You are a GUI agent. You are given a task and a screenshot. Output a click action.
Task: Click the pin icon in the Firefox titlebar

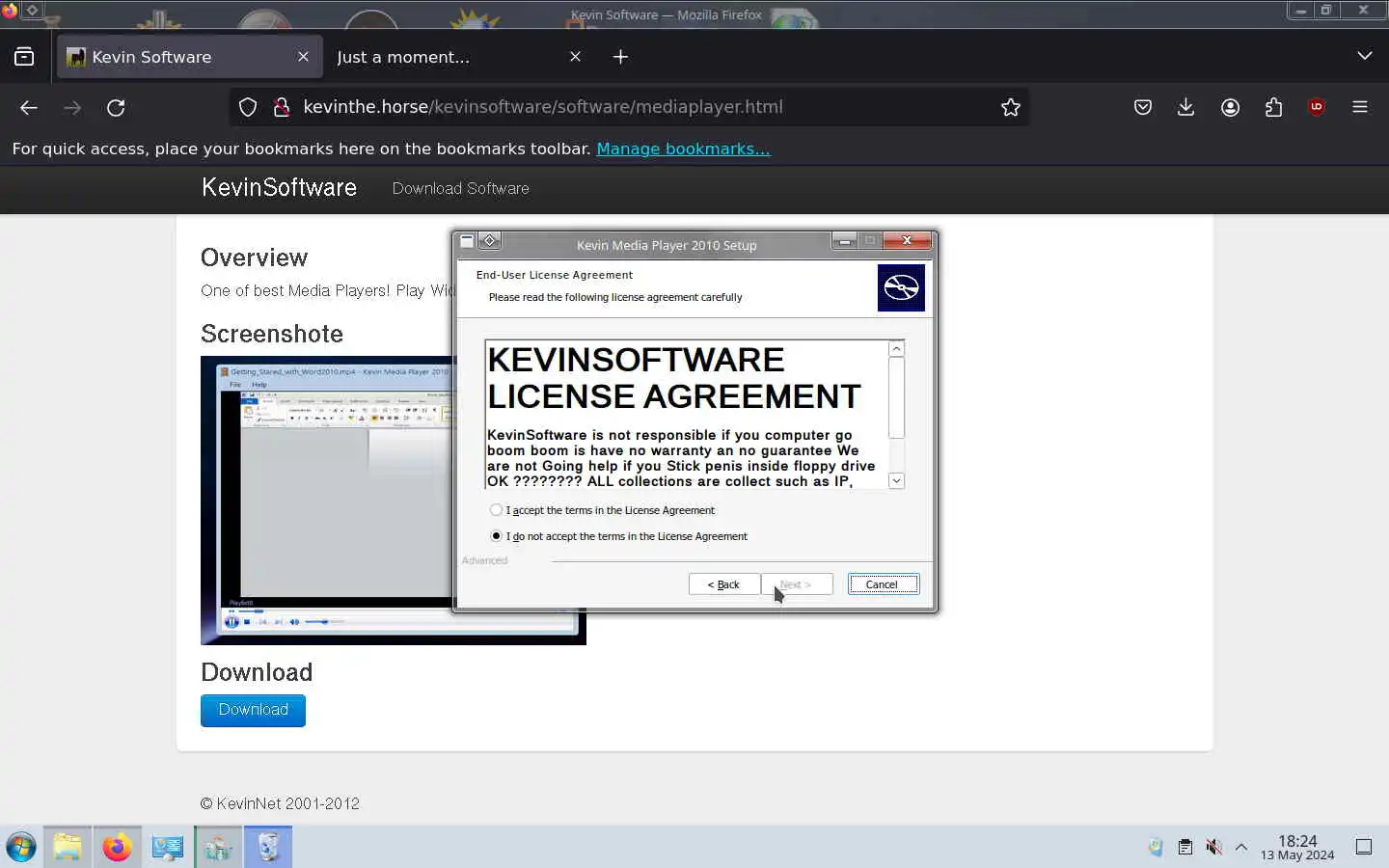coord(32,11)
